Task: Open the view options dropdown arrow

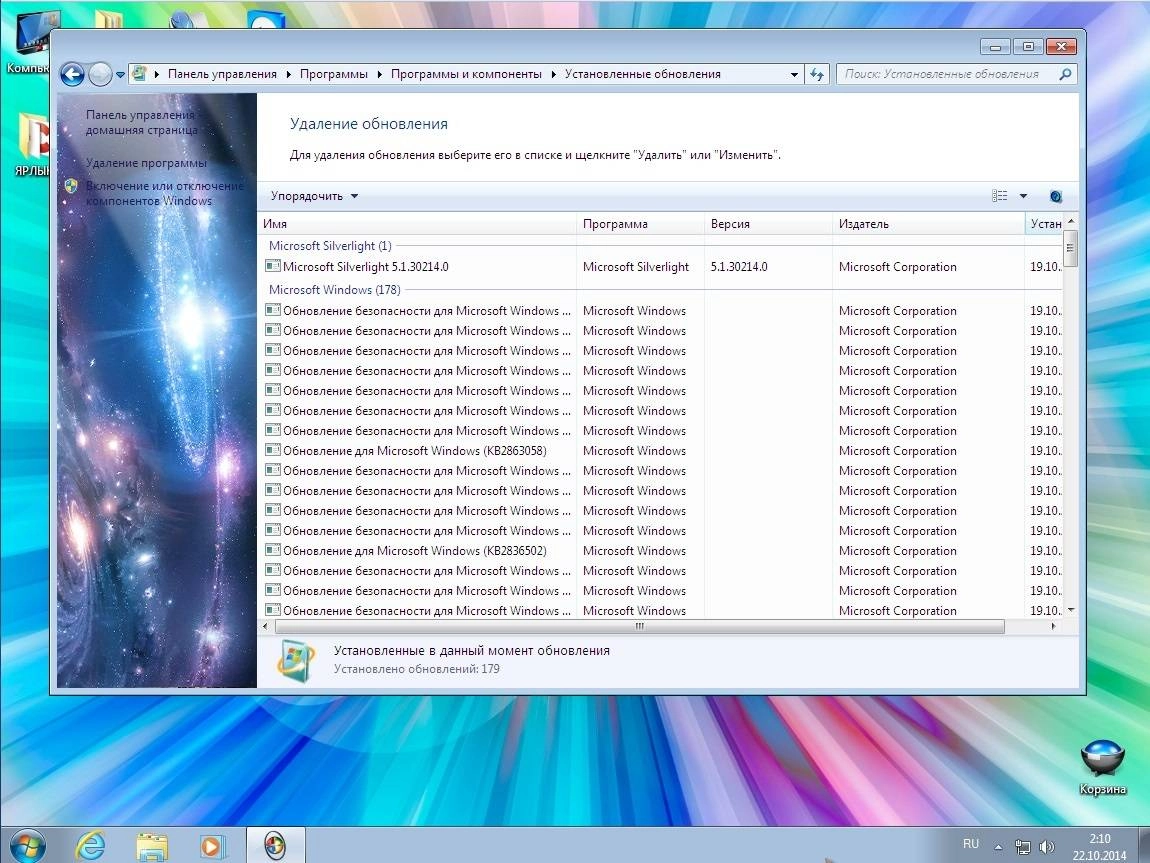Action: click(1023, 196)
